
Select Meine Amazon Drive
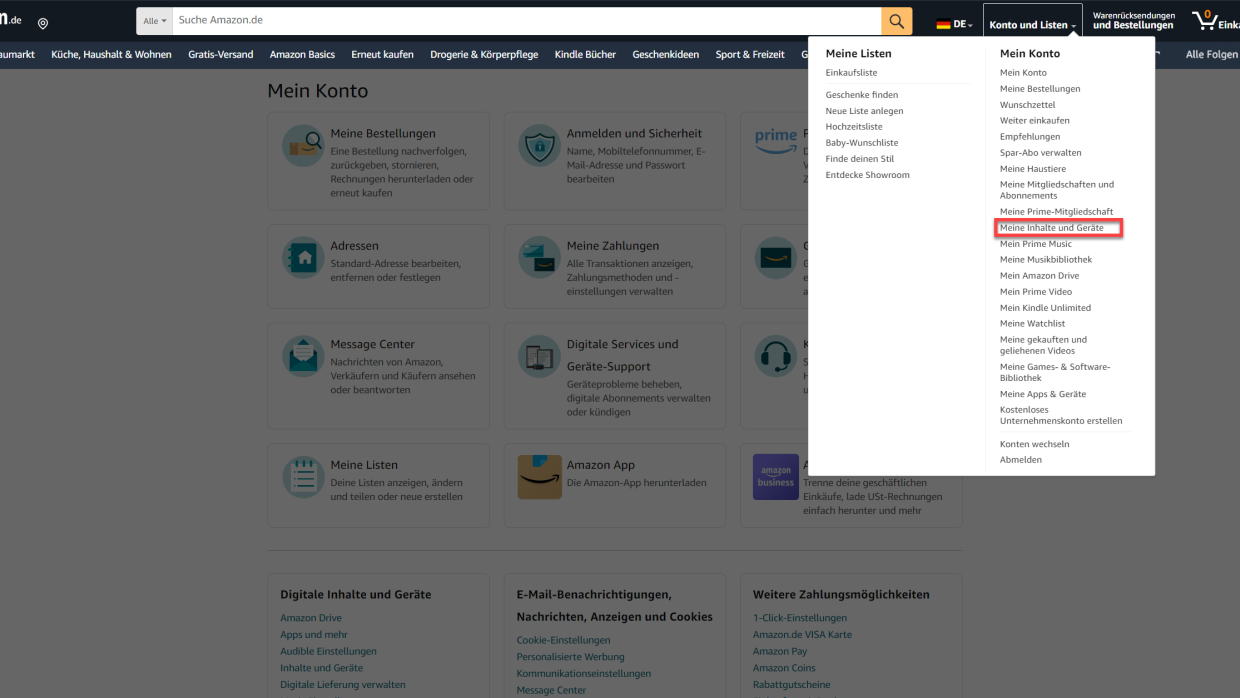pyautogui.click(x=1039, y=276)
